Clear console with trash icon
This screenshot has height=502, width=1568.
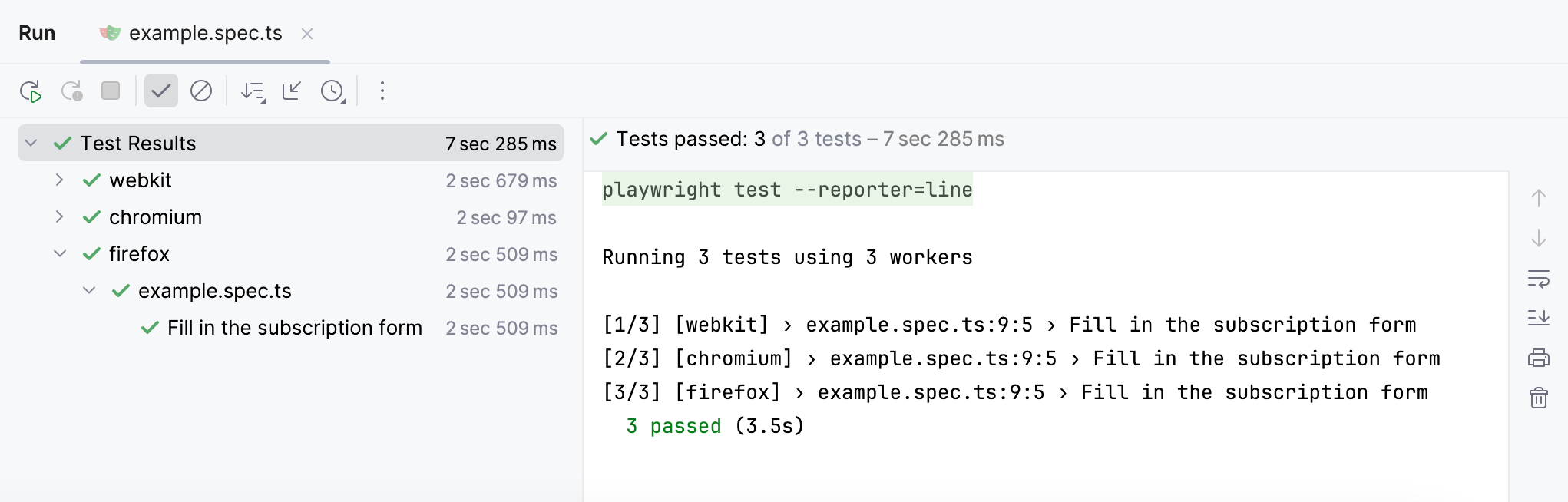point(1539,398)
